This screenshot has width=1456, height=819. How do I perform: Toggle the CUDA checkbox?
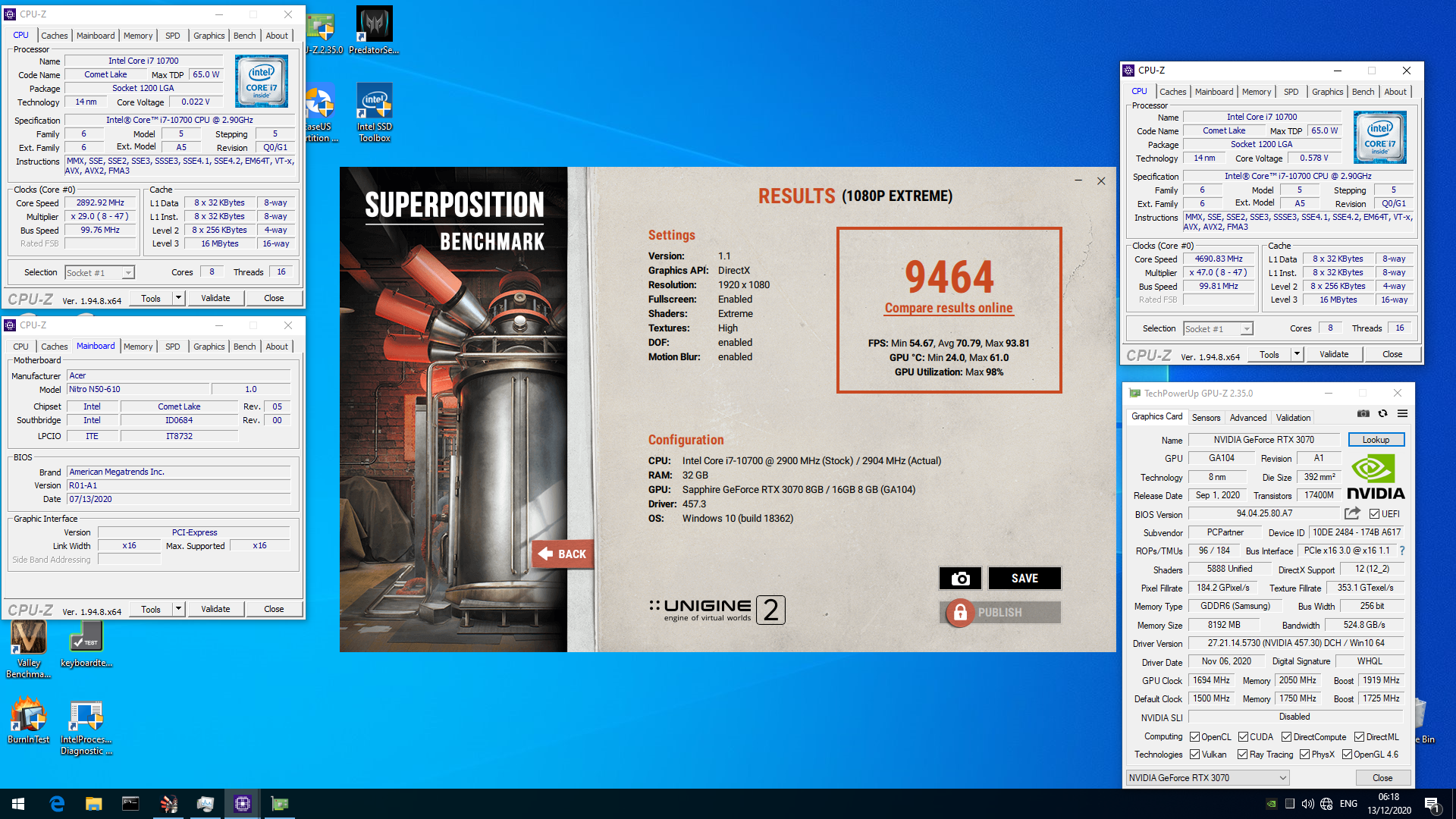(1243, 737)
